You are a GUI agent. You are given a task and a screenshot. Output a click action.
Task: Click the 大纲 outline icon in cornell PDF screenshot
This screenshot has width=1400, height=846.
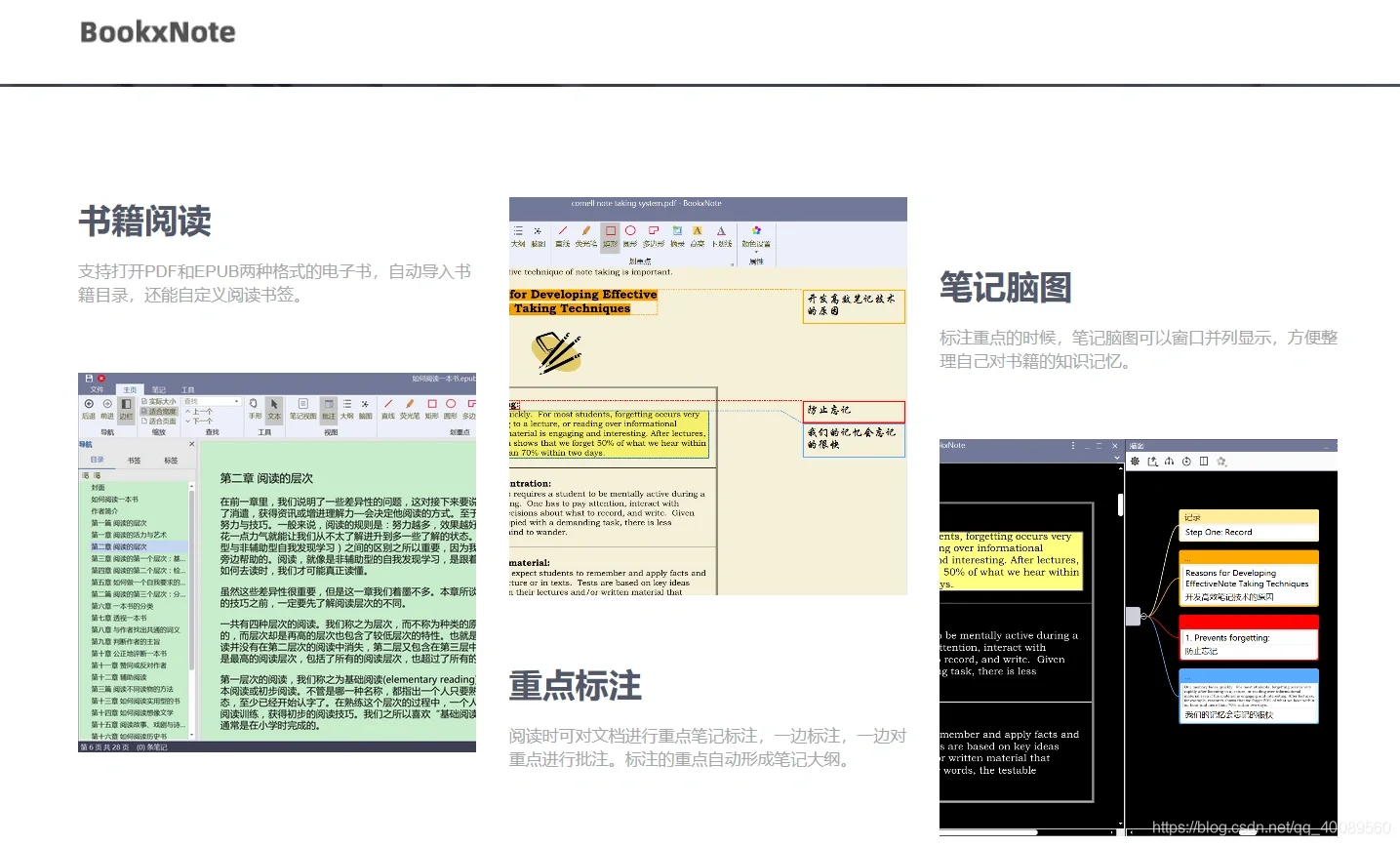point(518,237)
